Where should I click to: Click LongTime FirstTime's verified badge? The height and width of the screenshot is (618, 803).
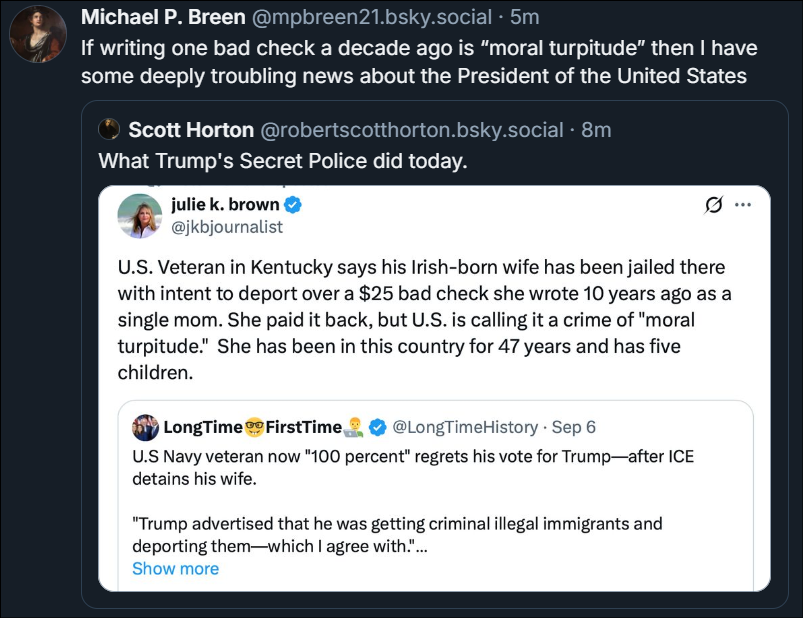[378, 427]
